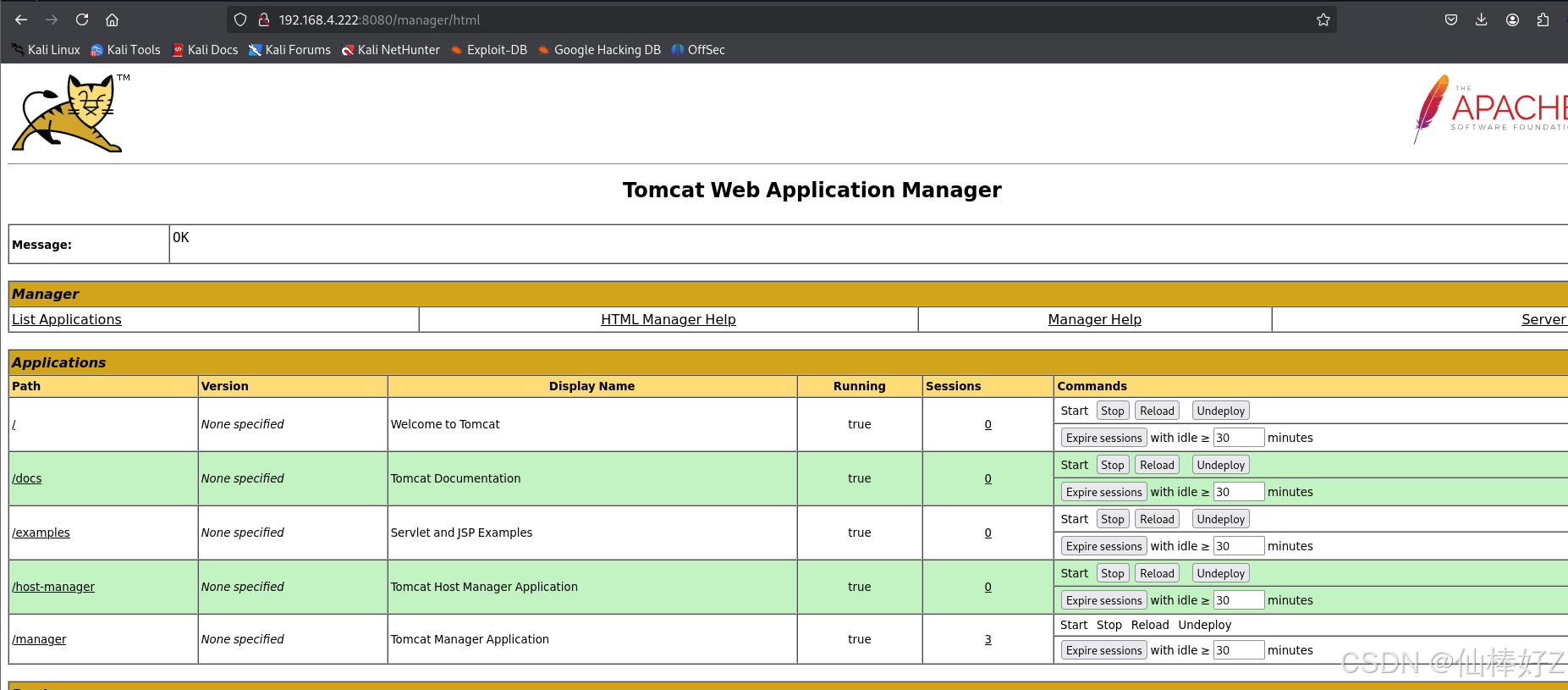Open the /host-manager application link

(x=53, y=587)
